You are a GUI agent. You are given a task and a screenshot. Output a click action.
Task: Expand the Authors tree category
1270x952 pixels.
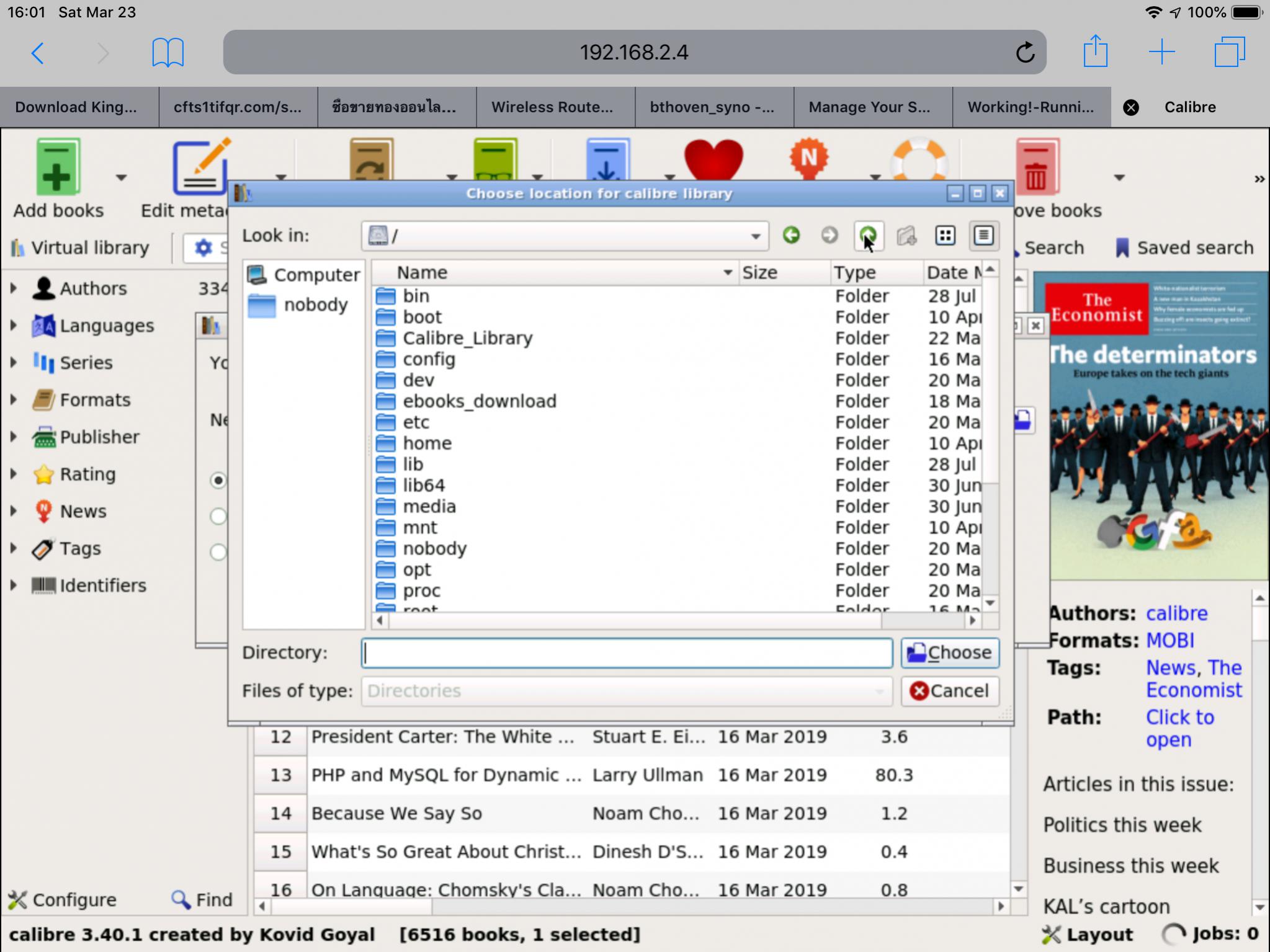(14, 288)
